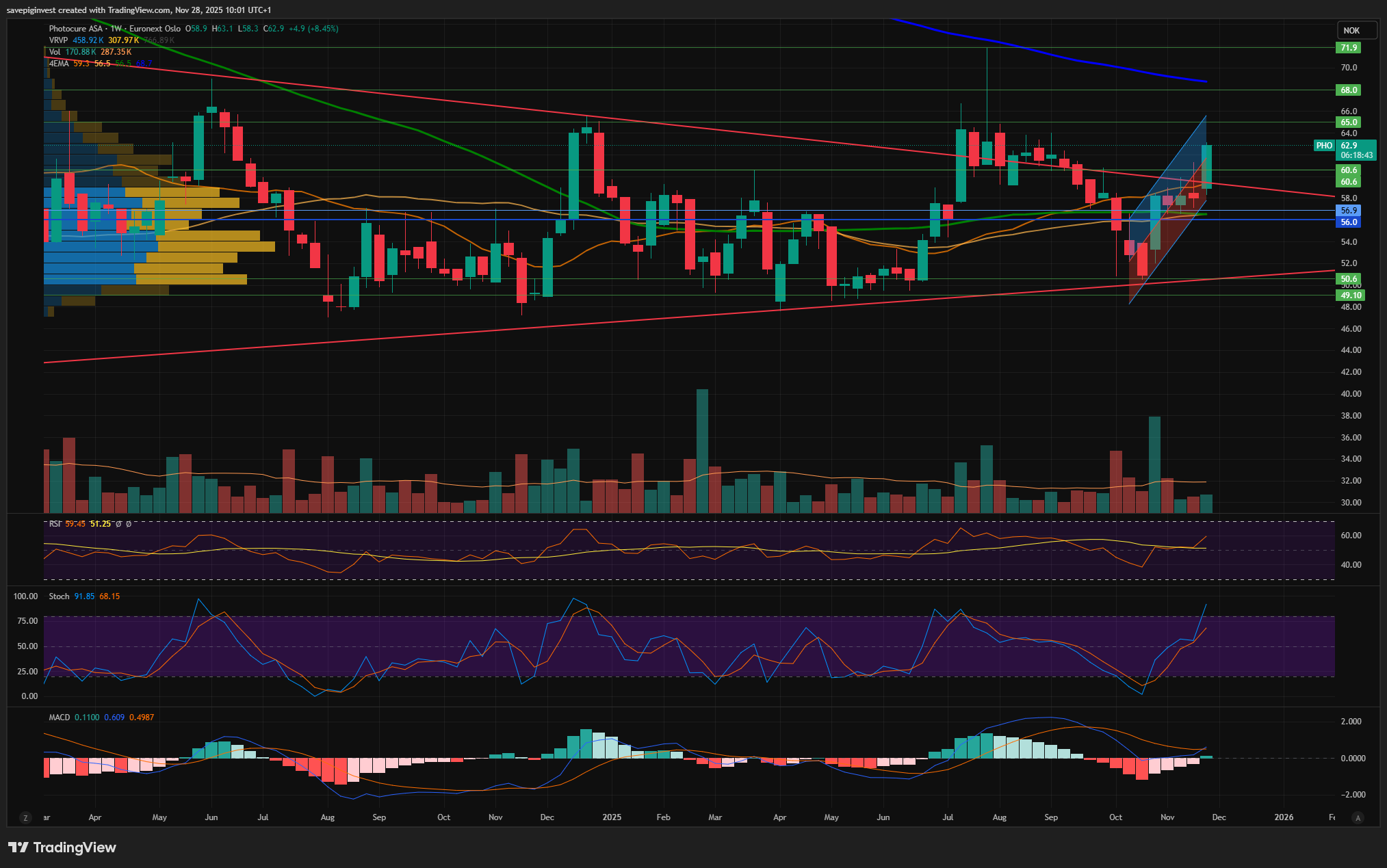
Task: Click the 71.9 green price level label
Action: tap(1349, 48)
